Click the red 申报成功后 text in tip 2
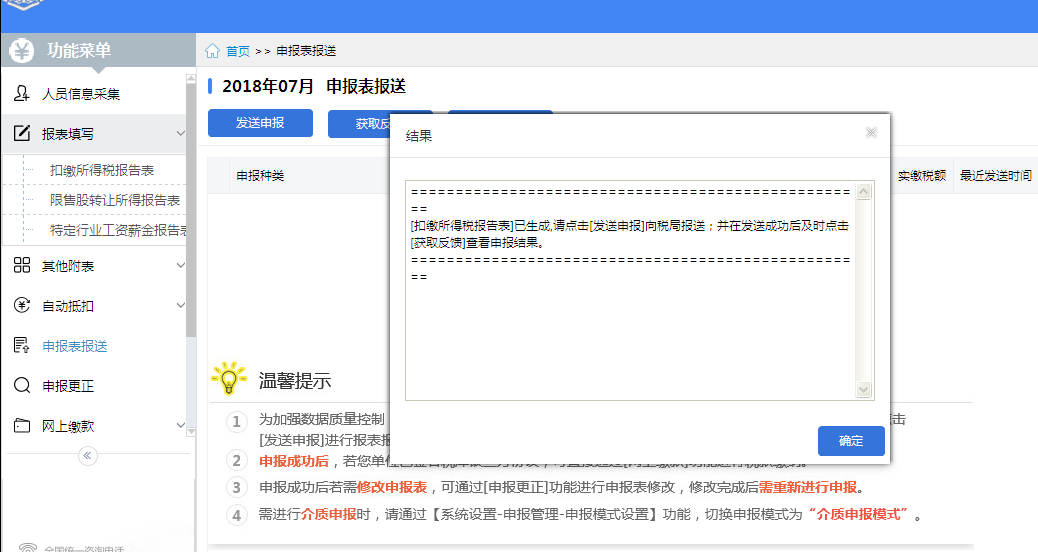 coord(294,461)
